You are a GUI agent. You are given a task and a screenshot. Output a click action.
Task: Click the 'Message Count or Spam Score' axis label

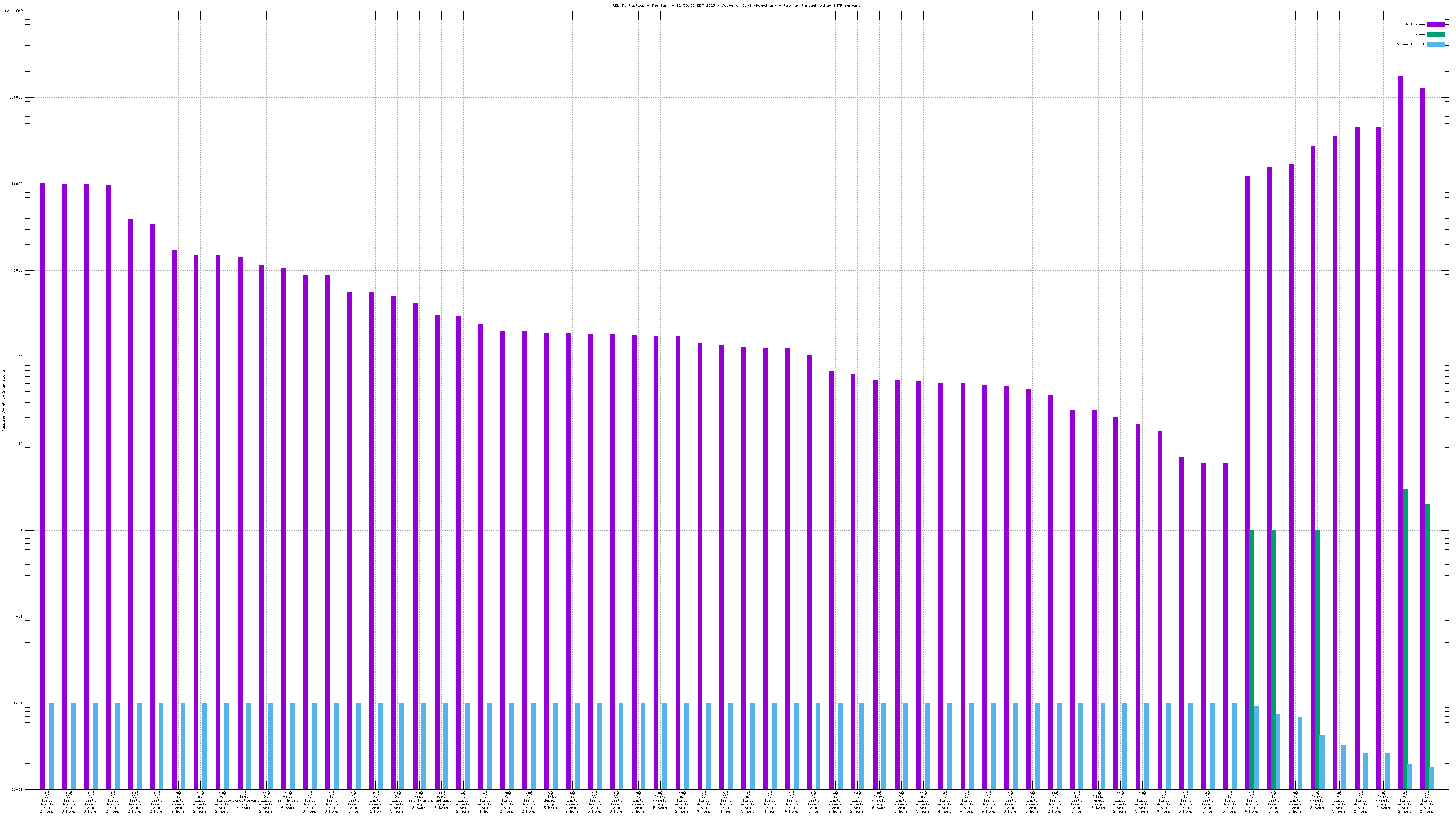pos(3,401)
